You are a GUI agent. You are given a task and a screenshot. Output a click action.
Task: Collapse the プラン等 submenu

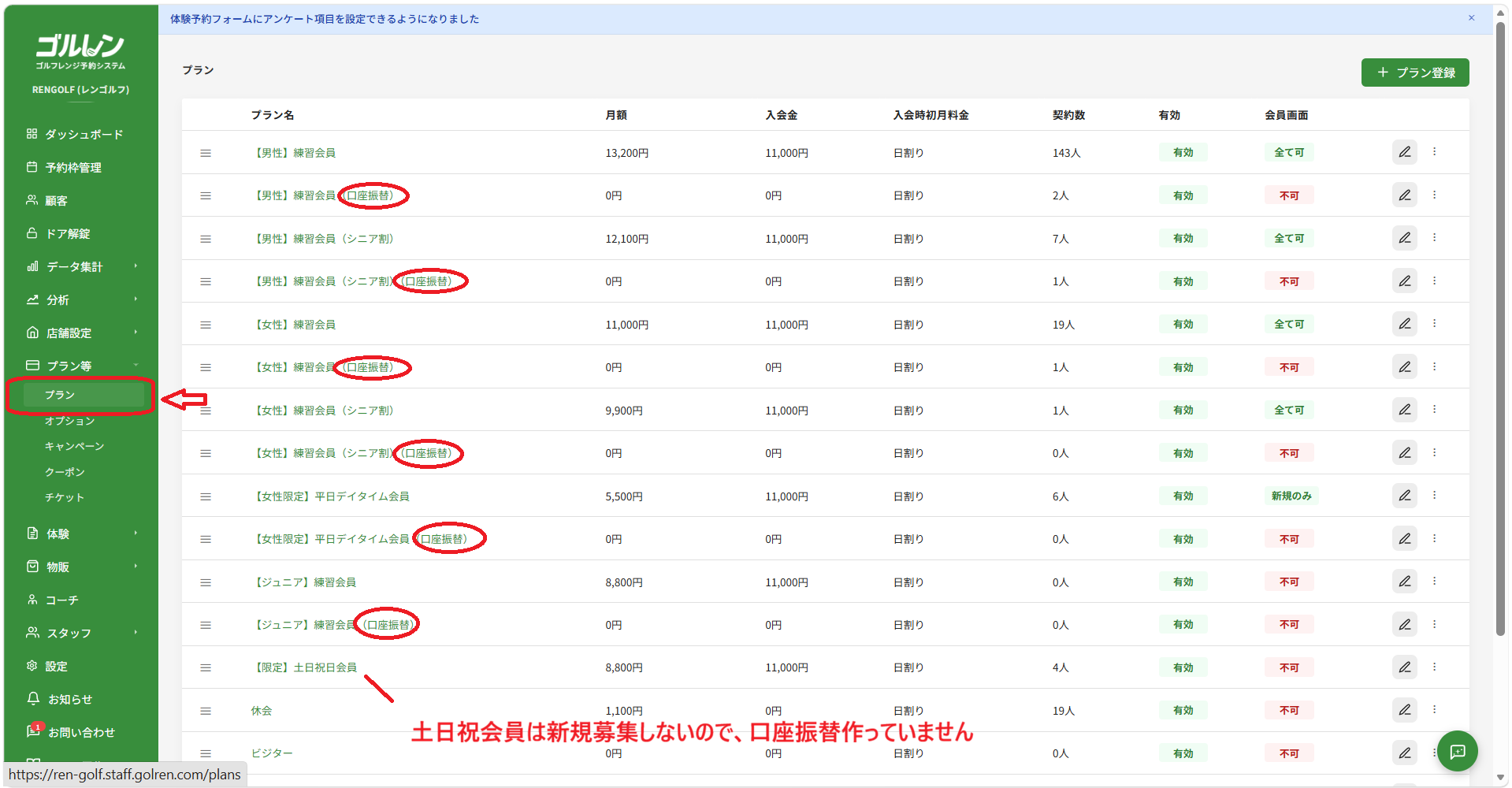pyautogui.click(x=80, y=366)
